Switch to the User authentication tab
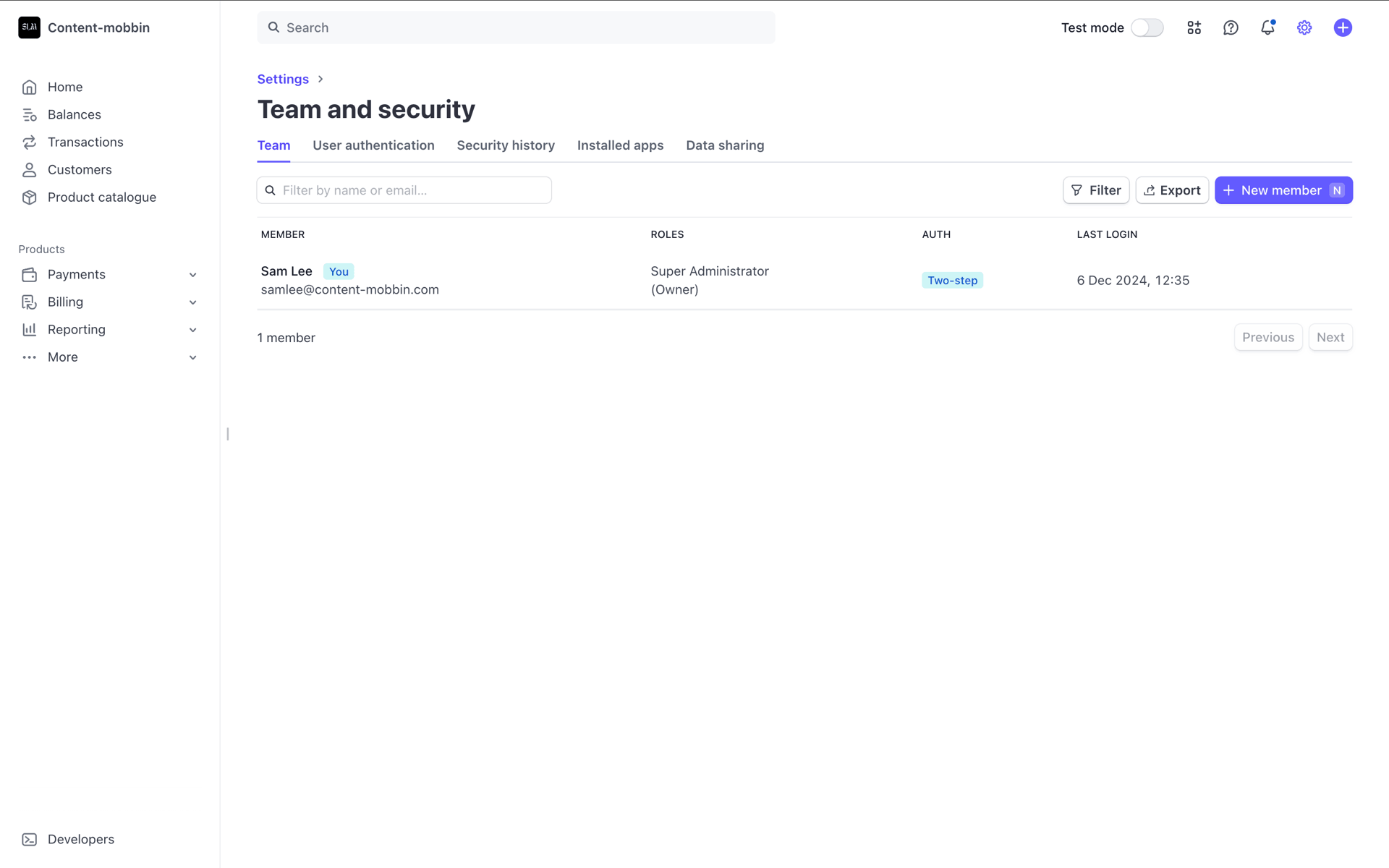This screenshot has height=868, width=1389. (x=373, y=145)
